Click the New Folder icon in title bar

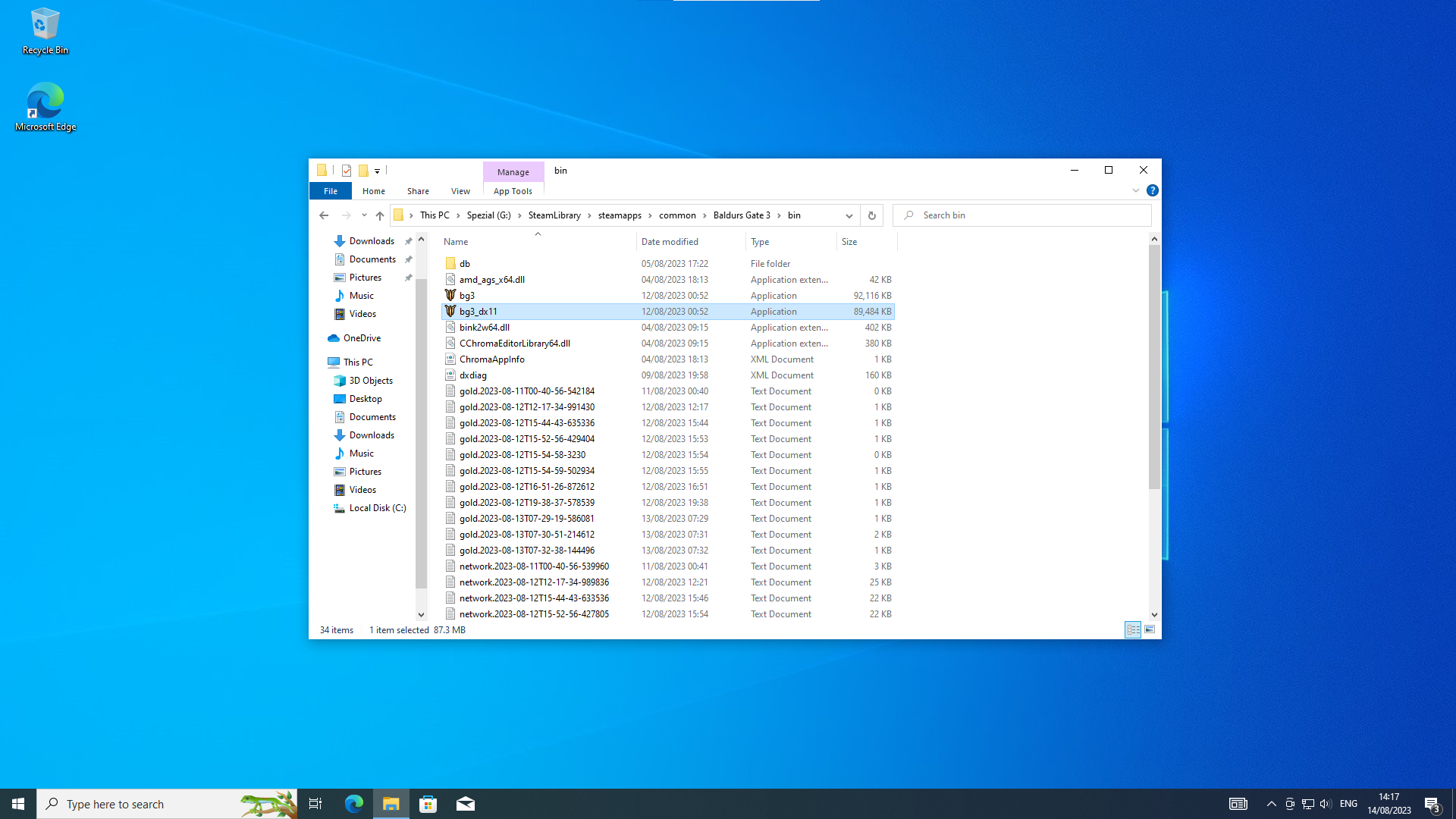363,171
